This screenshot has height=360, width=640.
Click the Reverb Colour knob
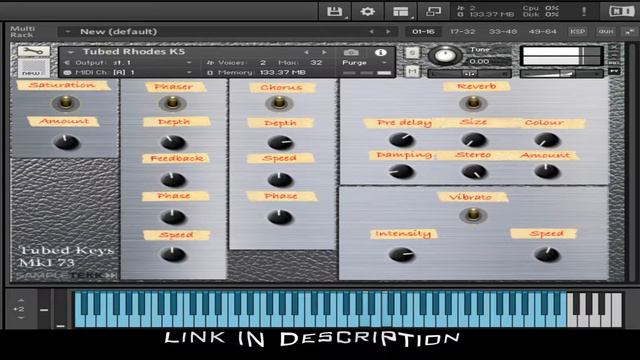pyautogui.click(x=547, y=140)
